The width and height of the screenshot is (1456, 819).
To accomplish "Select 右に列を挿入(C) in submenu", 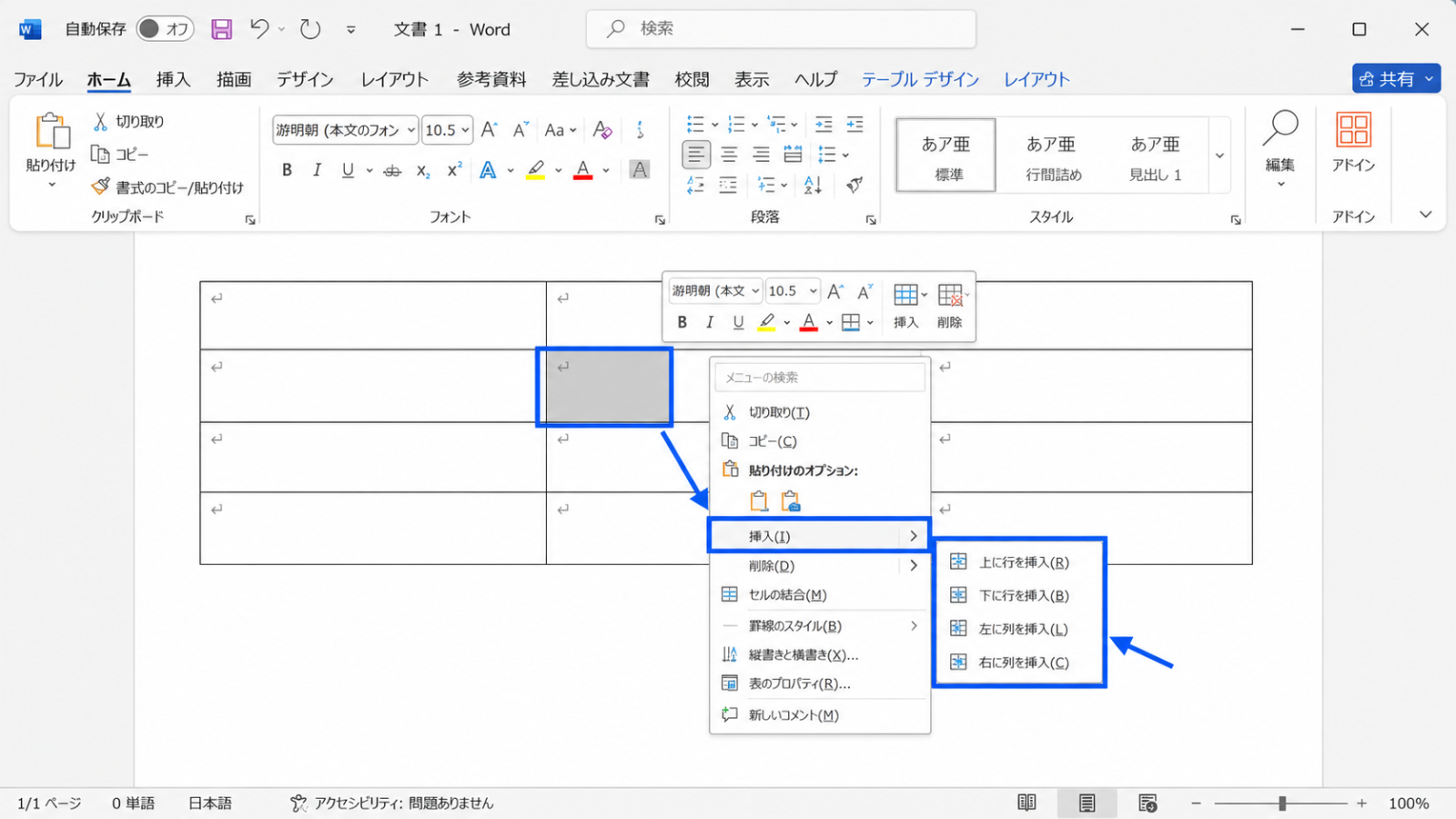I will point(1020,662).
